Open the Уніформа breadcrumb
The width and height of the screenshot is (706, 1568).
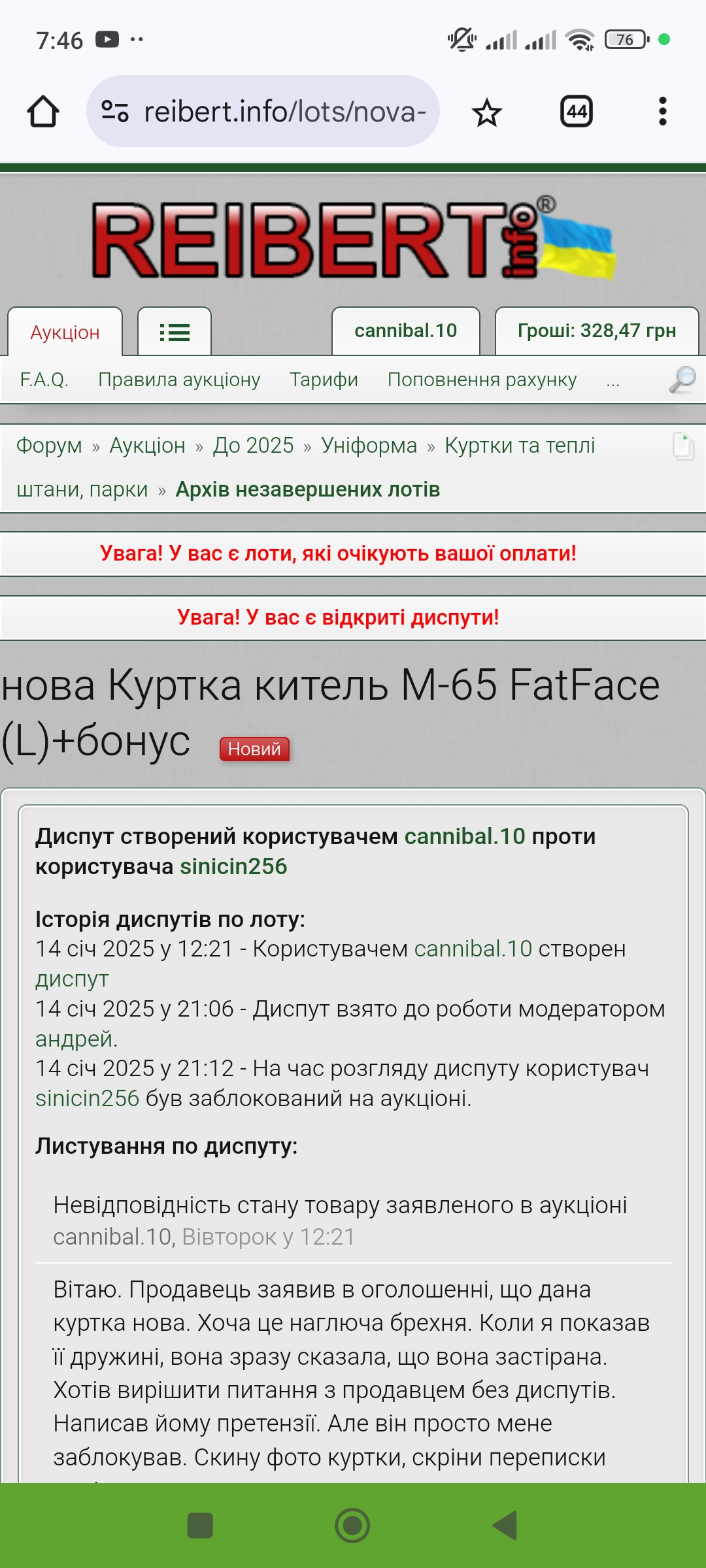click(x=369, y=446)
